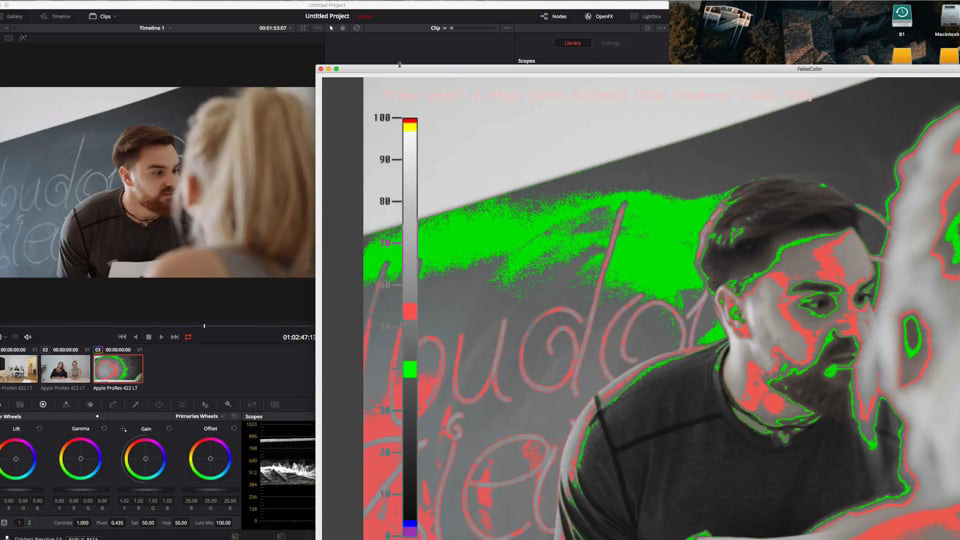
Task: Open the Color Wheels palette
Action: 43,405
